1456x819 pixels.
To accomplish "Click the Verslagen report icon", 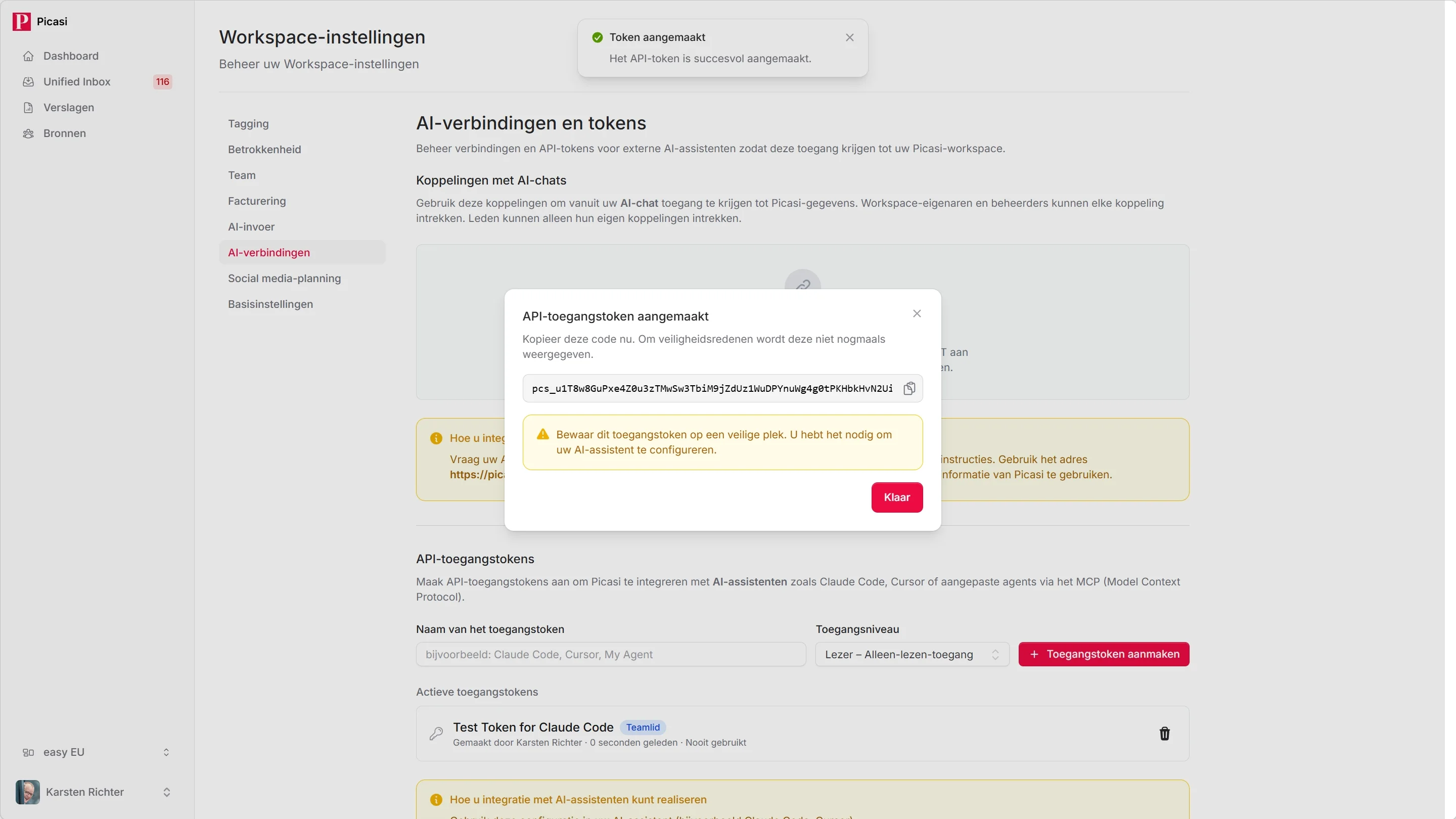I will (28, 107).
